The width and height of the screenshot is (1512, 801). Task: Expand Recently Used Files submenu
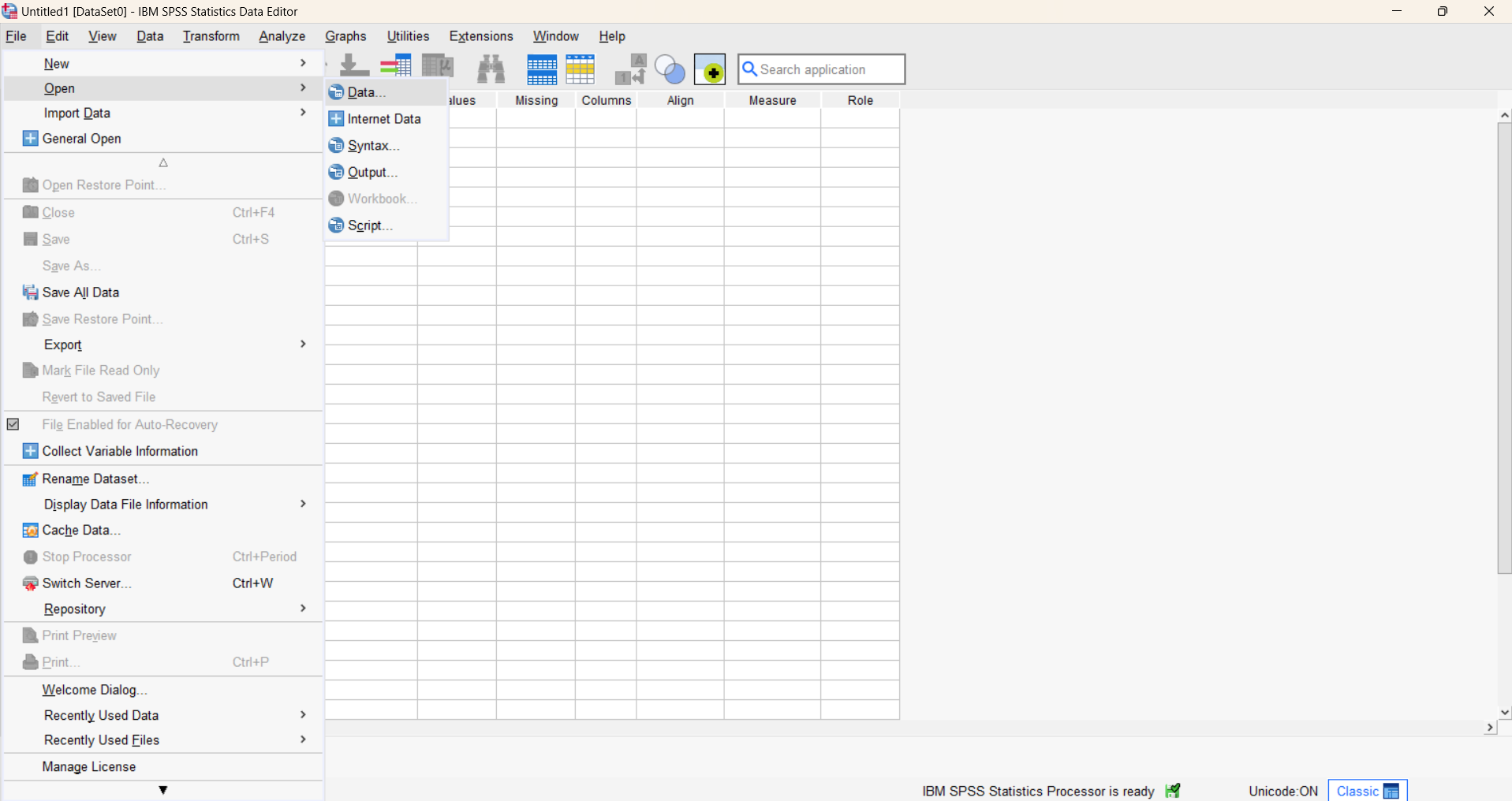click(x=163, y=740)
